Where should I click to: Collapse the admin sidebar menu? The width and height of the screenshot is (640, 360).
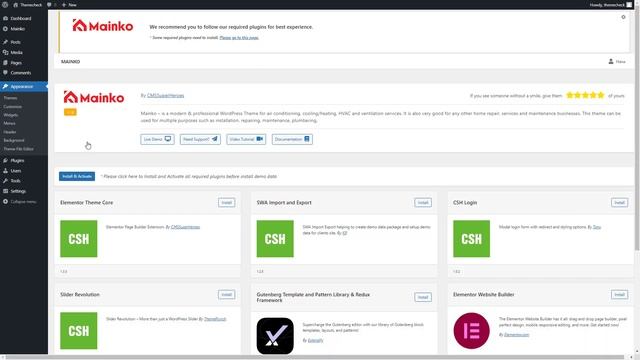tap(20, 202)
